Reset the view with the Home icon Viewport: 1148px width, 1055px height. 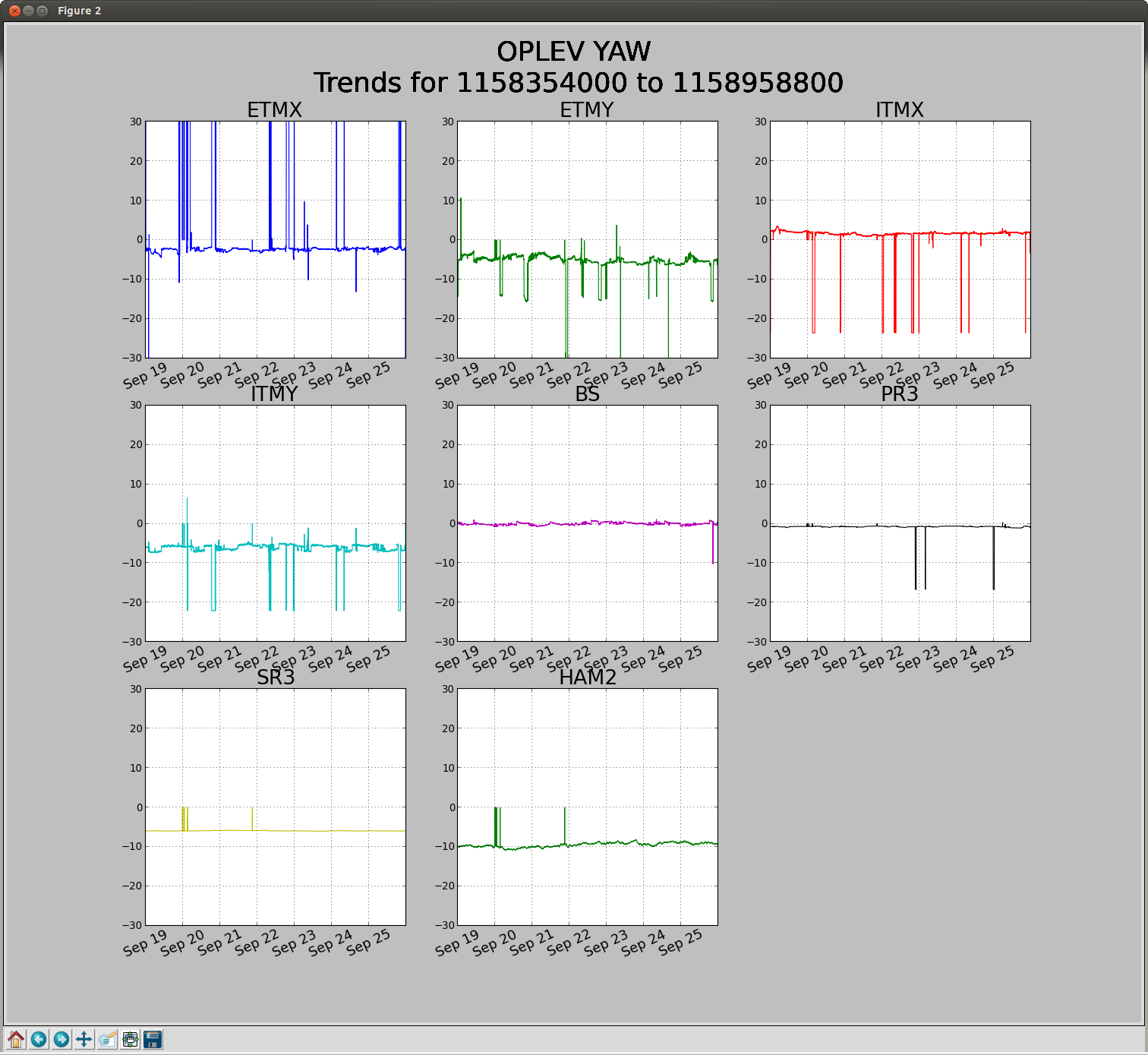pos(16,1039)
